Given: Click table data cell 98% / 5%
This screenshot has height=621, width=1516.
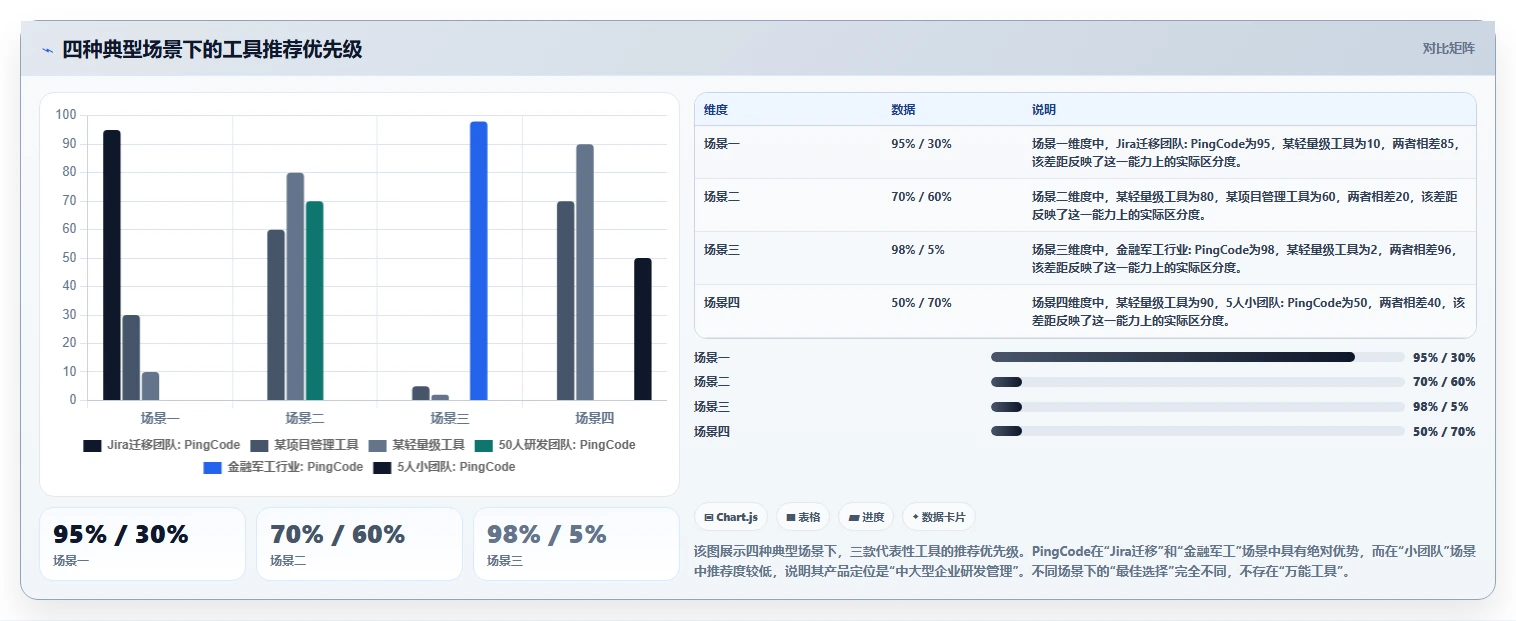Looking at the screenshot, I should (918, 250).
